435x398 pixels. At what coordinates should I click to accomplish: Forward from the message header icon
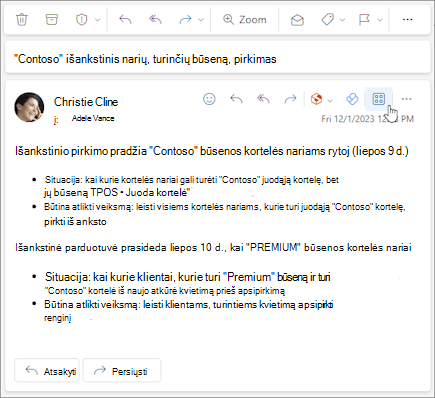pyautogui.click(x=290, y=99)
